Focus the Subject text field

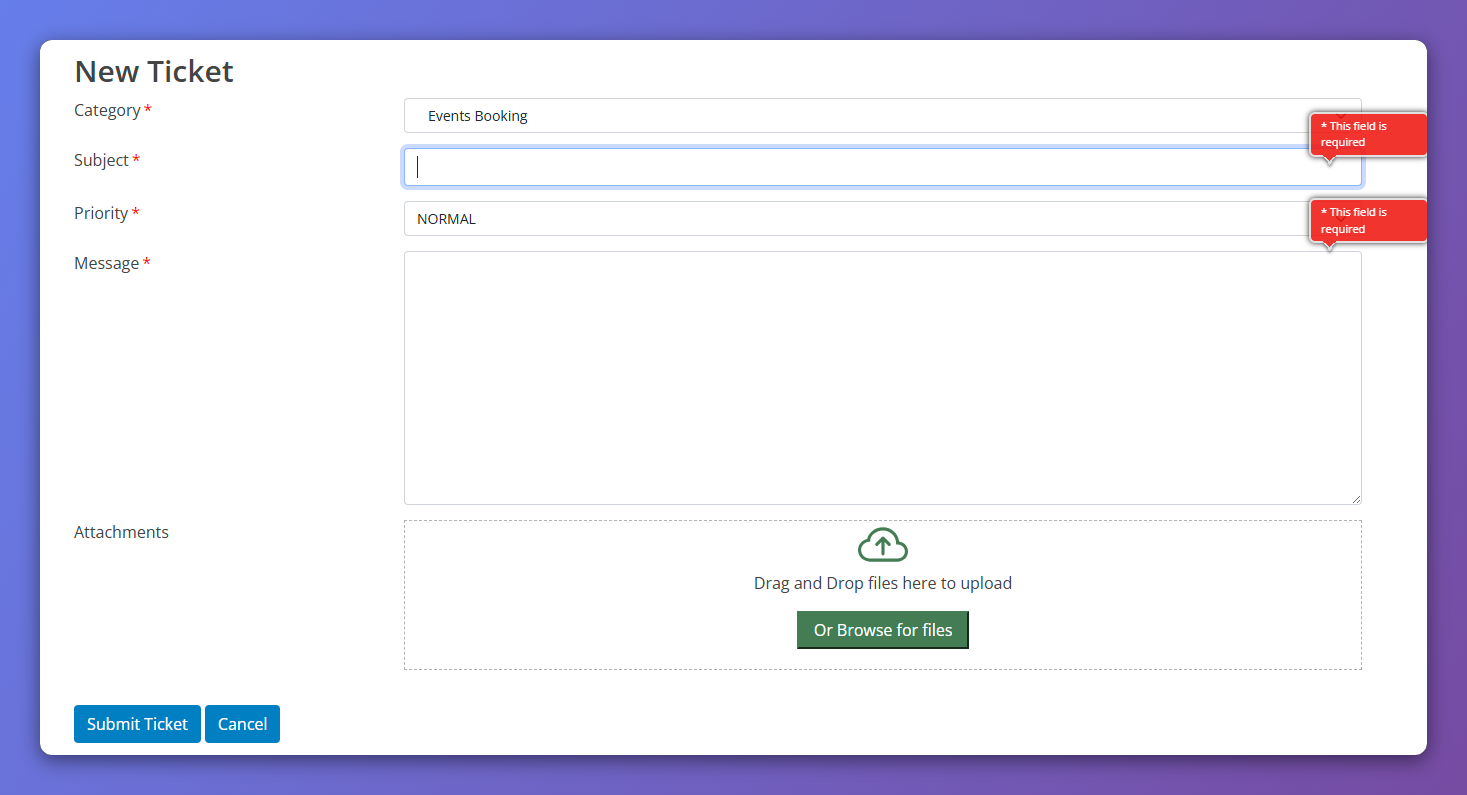tap(860, 167)
